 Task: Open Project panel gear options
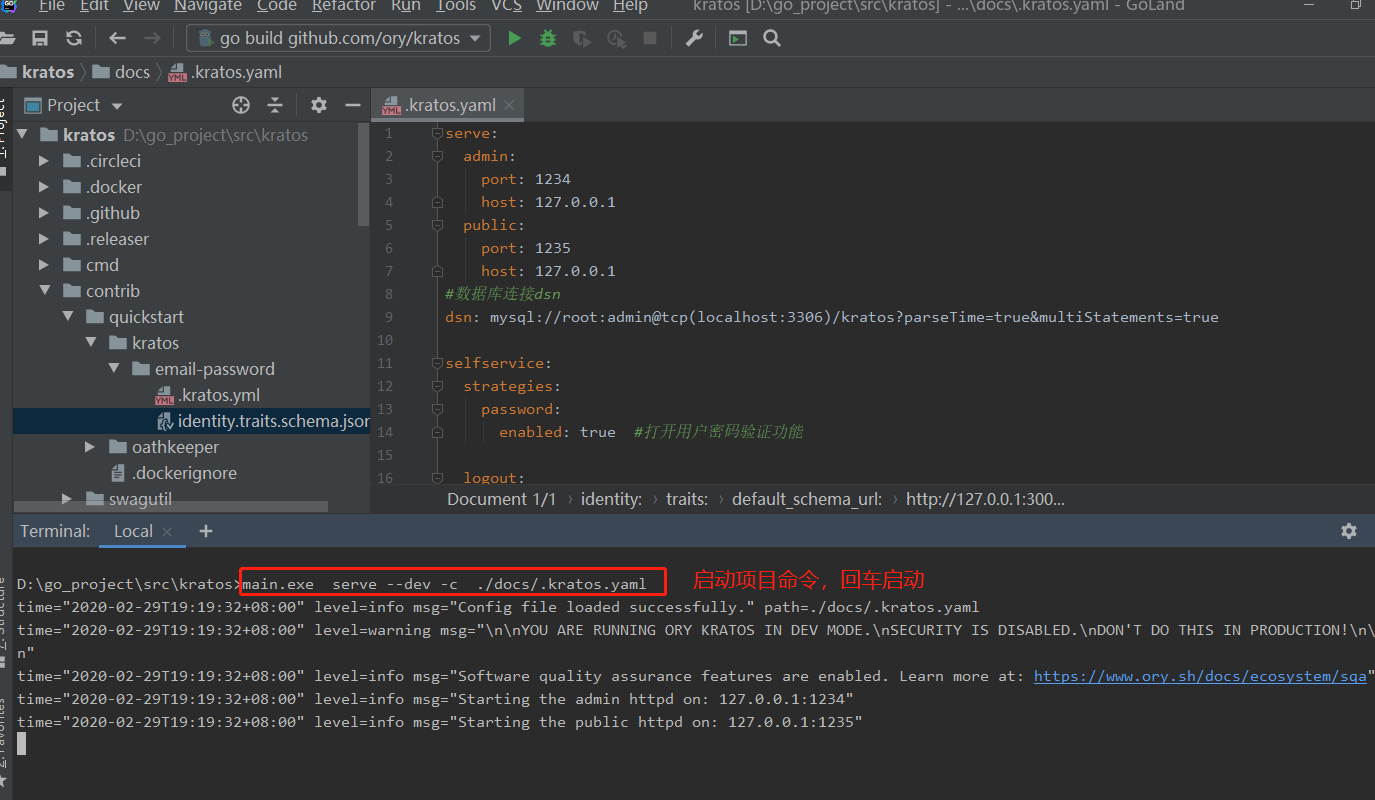click(319, 105)
